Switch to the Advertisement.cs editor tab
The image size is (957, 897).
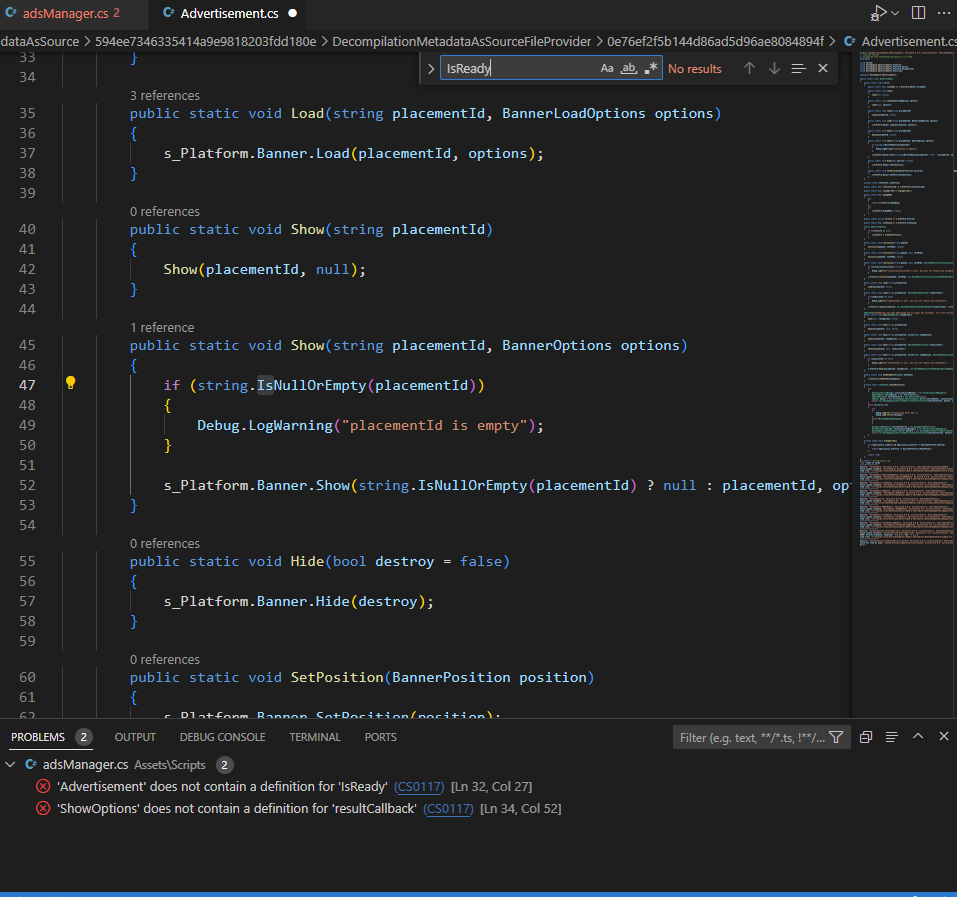[229, 13]
